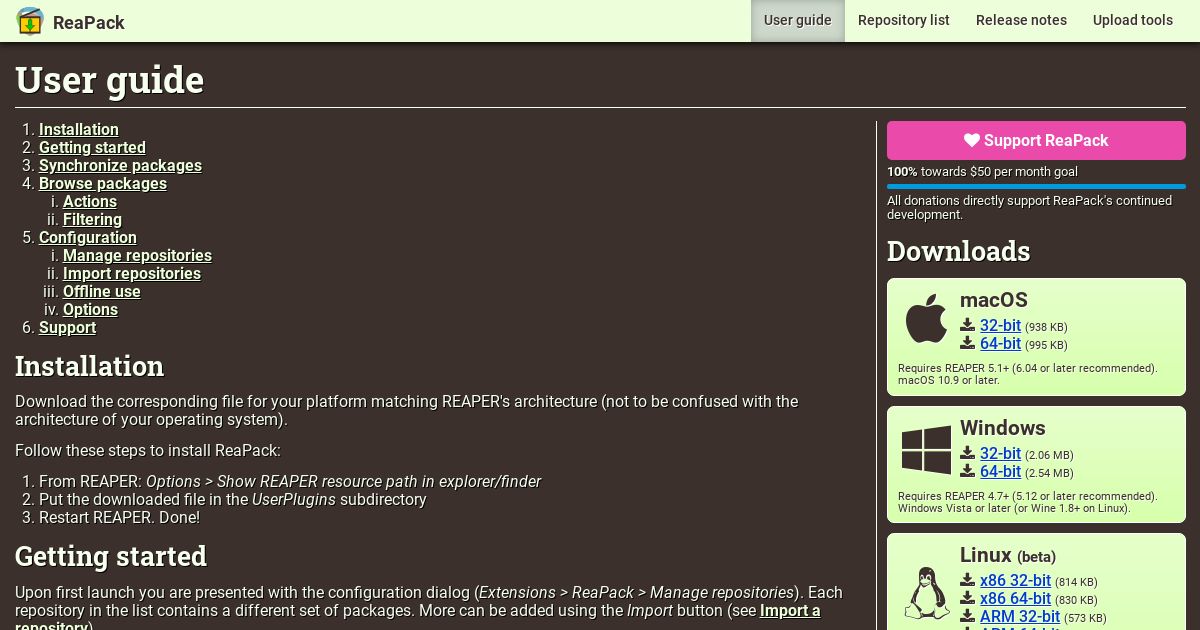Click download arrow beside Linux x86 32-bit
Image resolution: width=1200 pixels, height=630 pixels.
[x=967, y=580]
